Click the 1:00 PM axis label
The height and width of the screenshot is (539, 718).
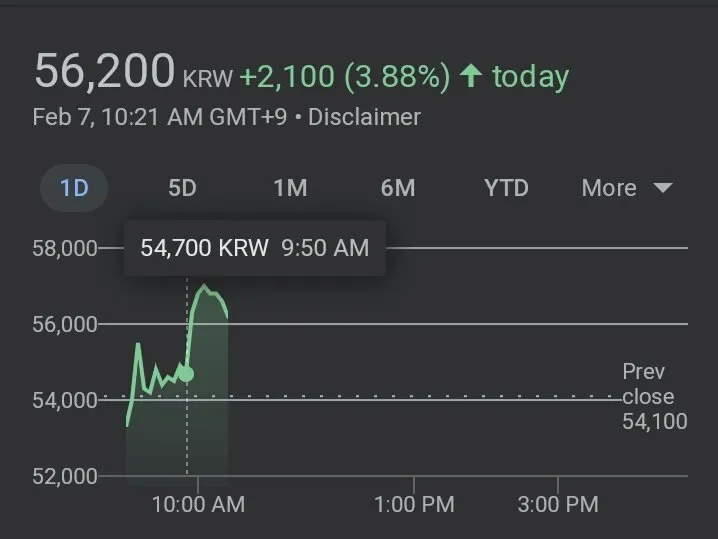pos(414,505)
